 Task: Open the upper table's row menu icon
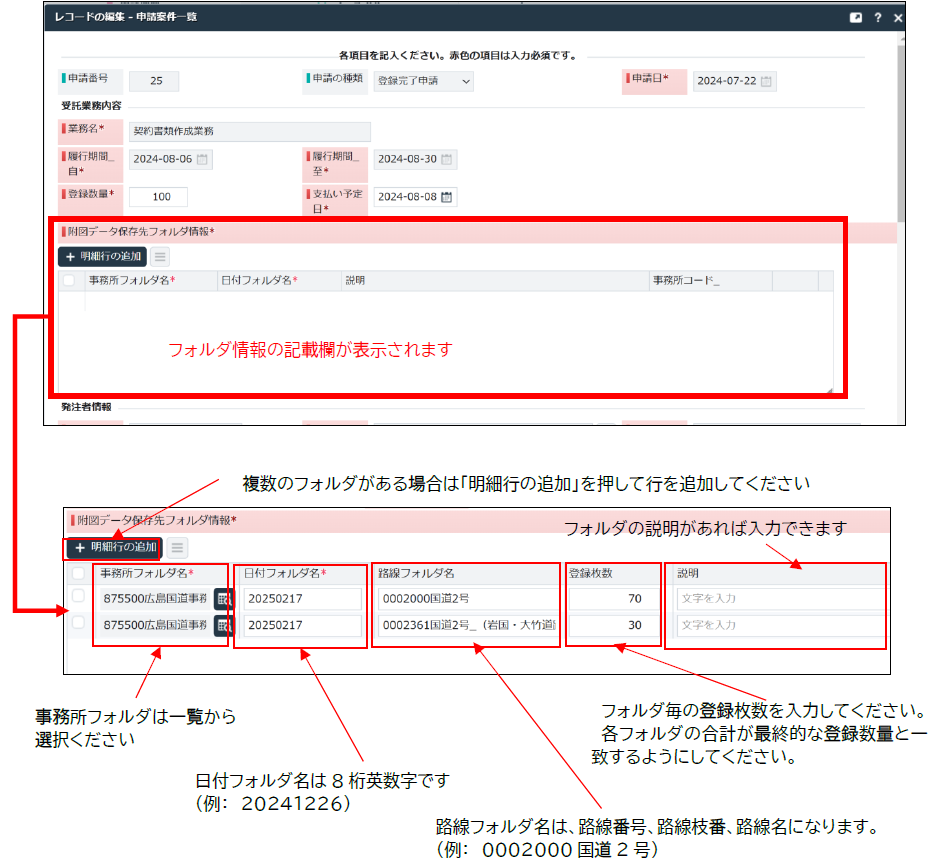[161, 256]
